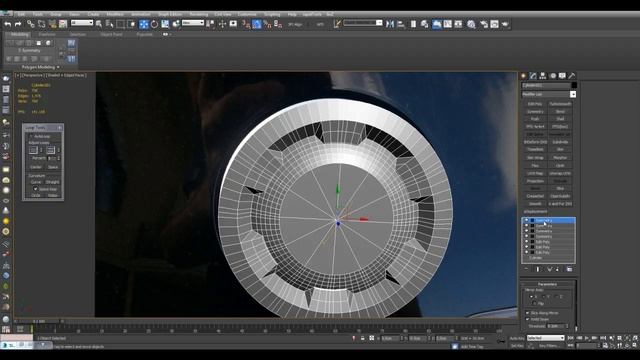The height and width of the screenshot is (360, 640).
Task: Open the Hierarchy command panel tab
Action: tap(543, 76)
